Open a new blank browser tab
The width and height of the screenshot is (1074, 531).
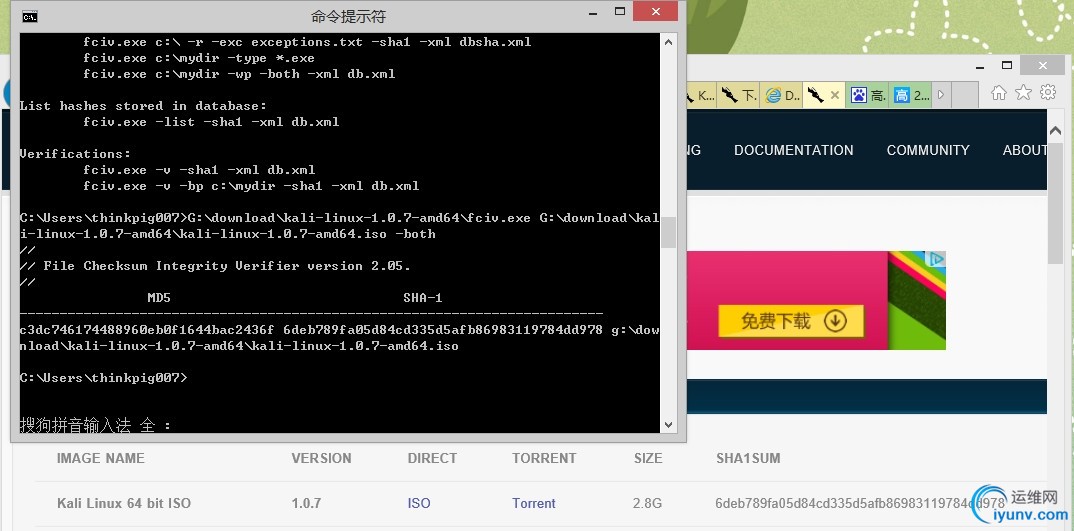coord(964,95)
